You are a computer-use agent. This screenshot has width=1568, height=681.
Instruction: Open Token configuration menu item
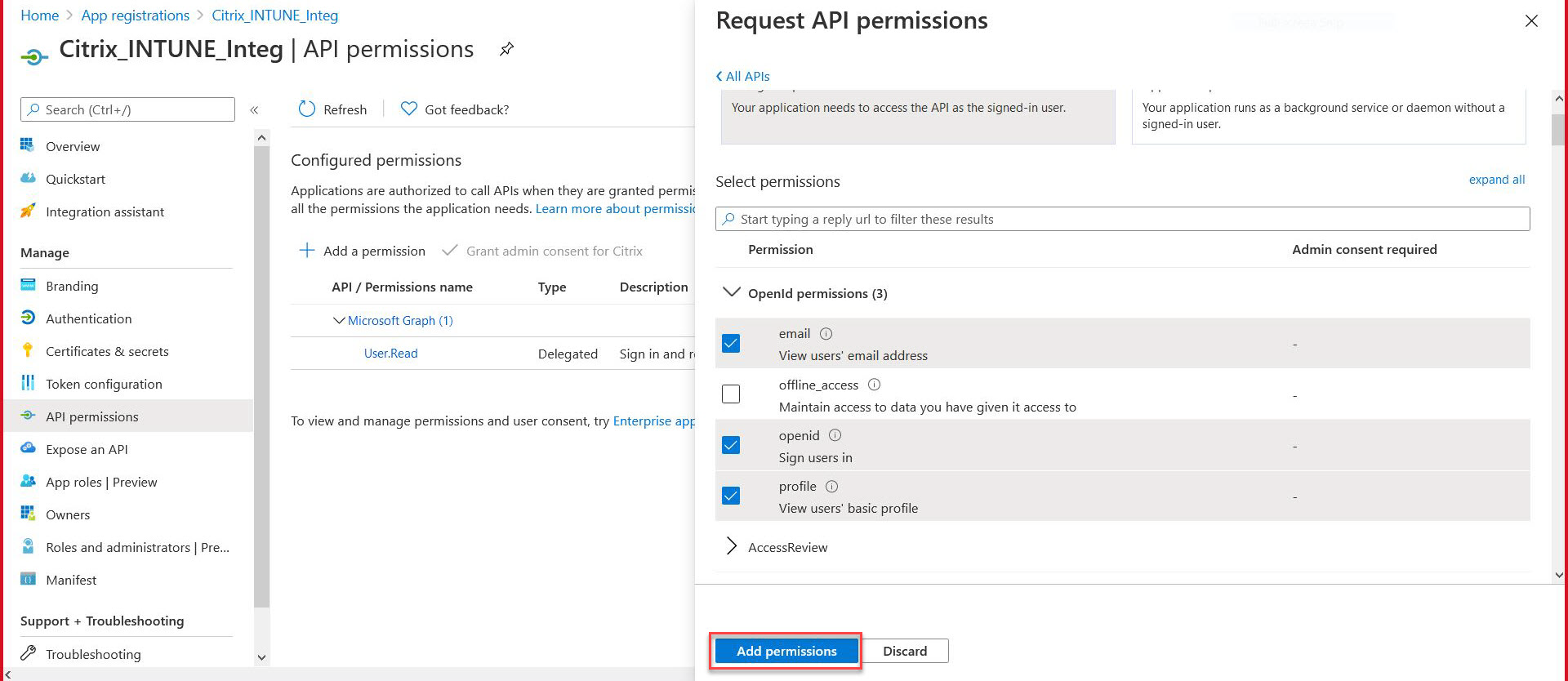coord(104,384)
